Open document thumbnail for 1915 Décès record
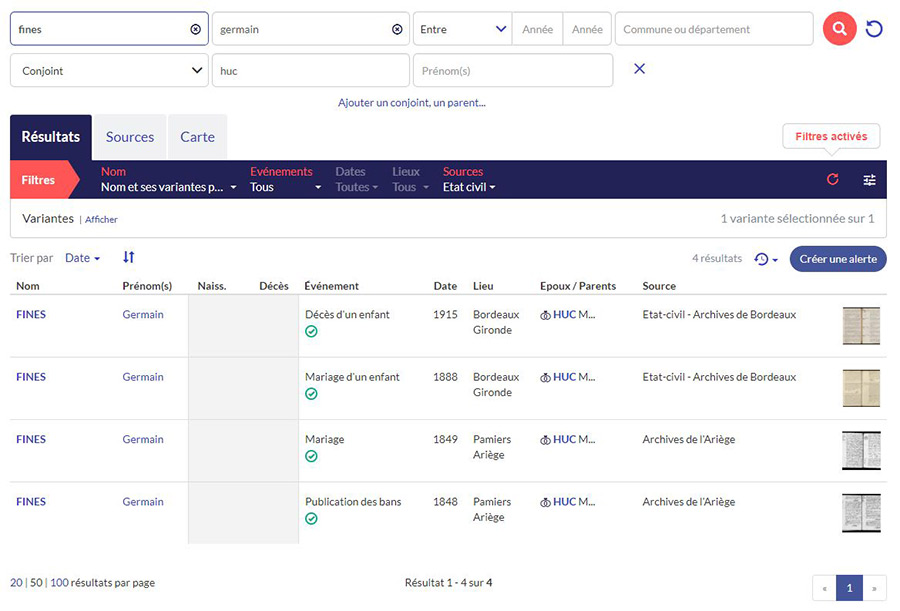This screenshot has width=900, height=611. [860, 326]
